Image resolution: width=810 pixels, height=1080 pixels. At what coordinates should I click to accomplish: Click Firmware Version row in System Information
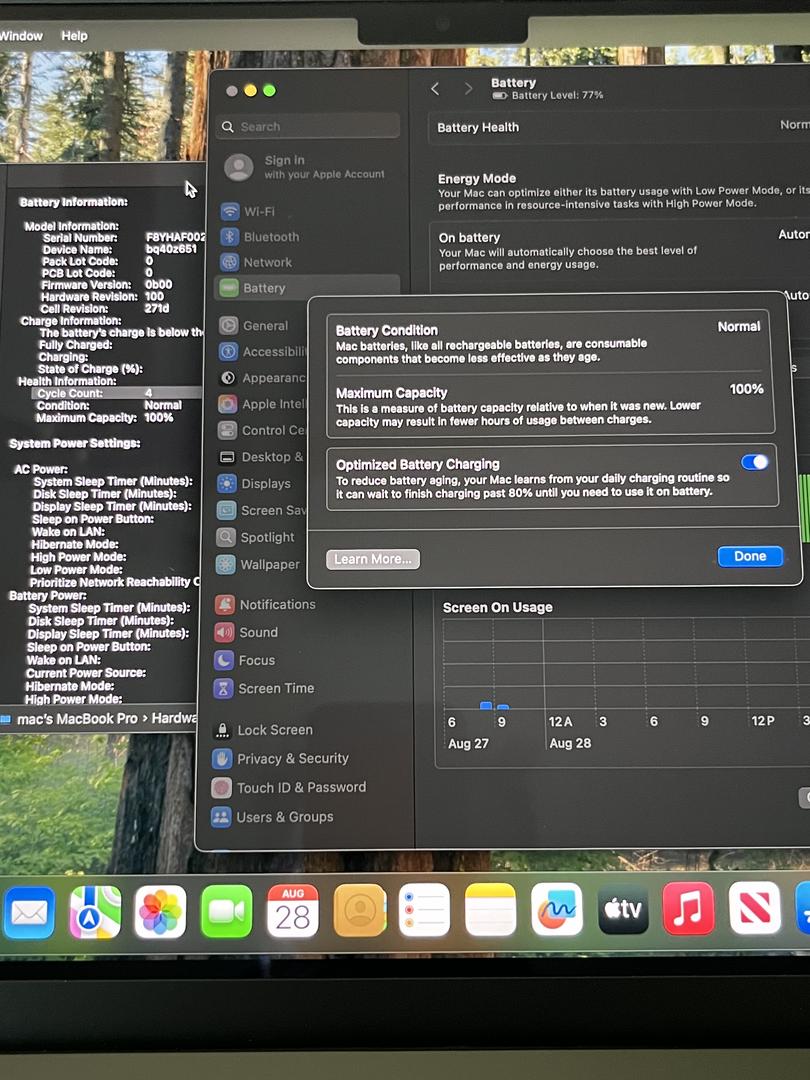107,284
